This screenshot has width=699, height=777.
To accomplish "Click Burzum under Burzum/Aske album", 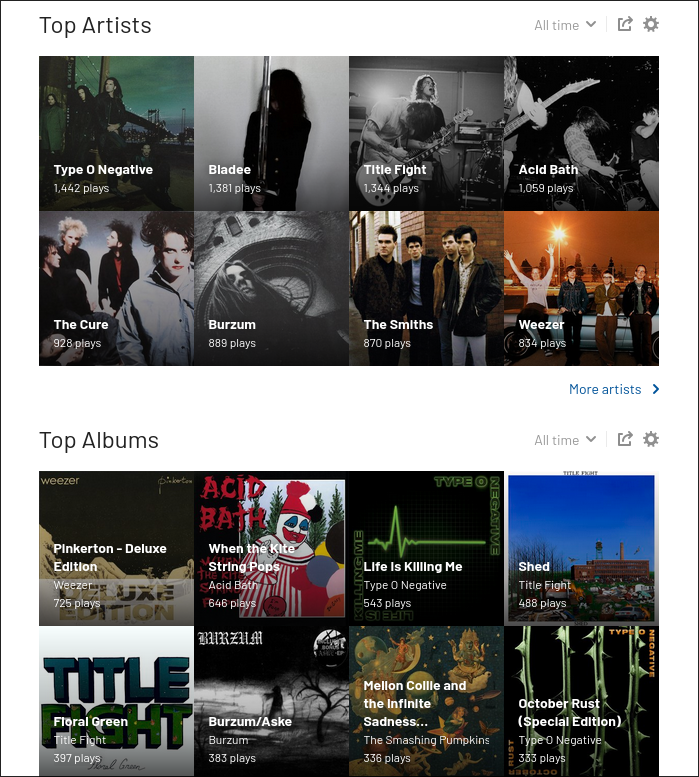I will (x=228, y=740).
